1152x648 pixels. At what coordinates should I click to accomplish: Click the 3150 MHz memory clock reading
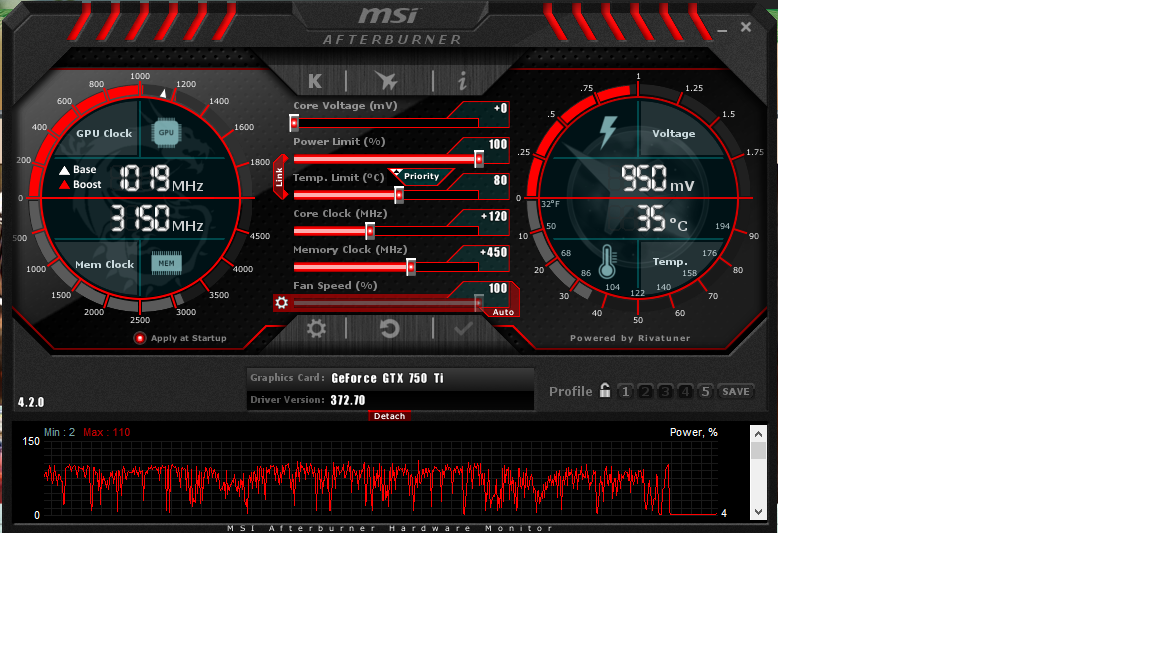click(156, 219)
